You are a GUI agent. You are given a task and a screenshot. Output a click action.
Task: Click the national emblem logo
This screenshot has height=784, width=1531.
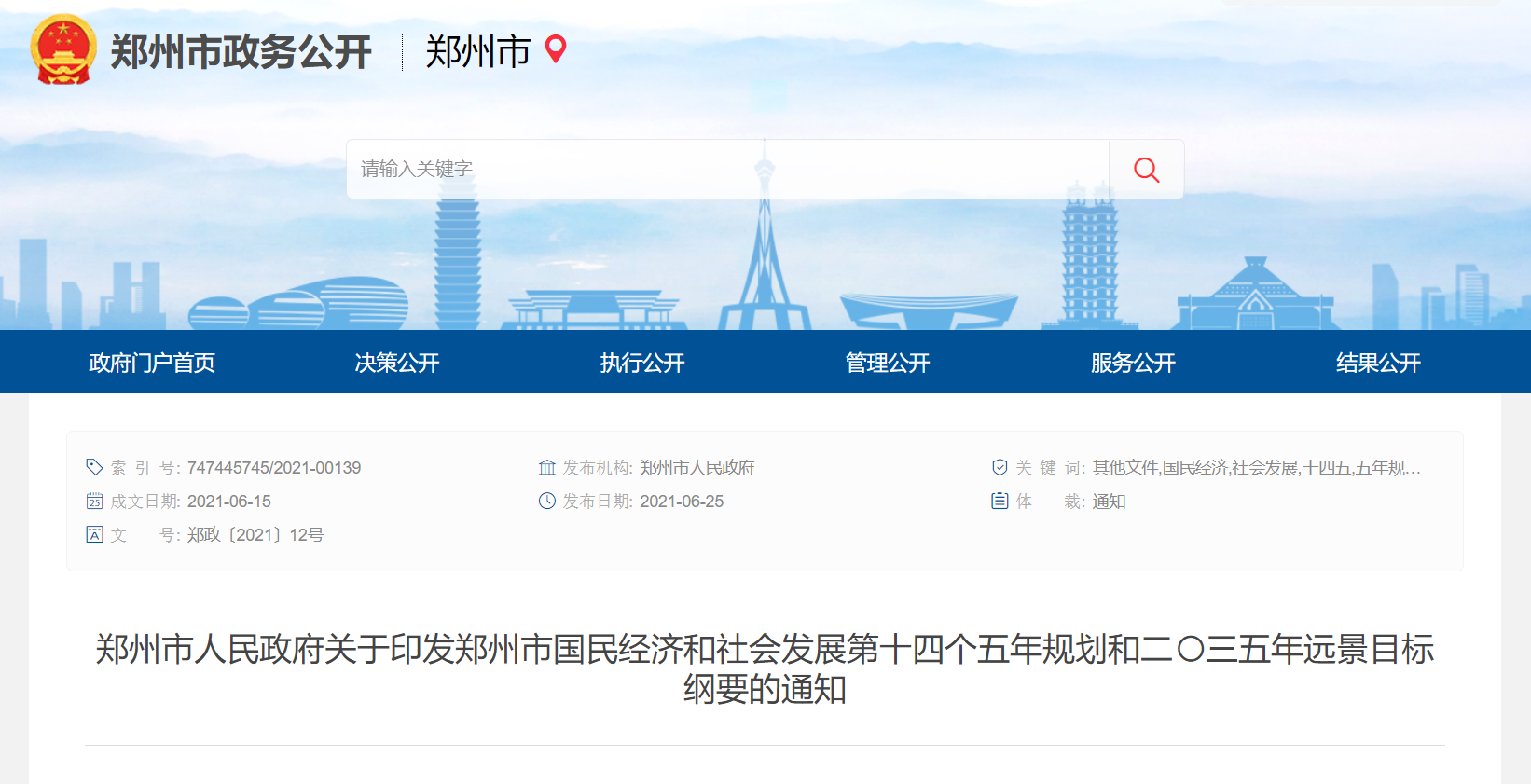click(x=62, y=50)
